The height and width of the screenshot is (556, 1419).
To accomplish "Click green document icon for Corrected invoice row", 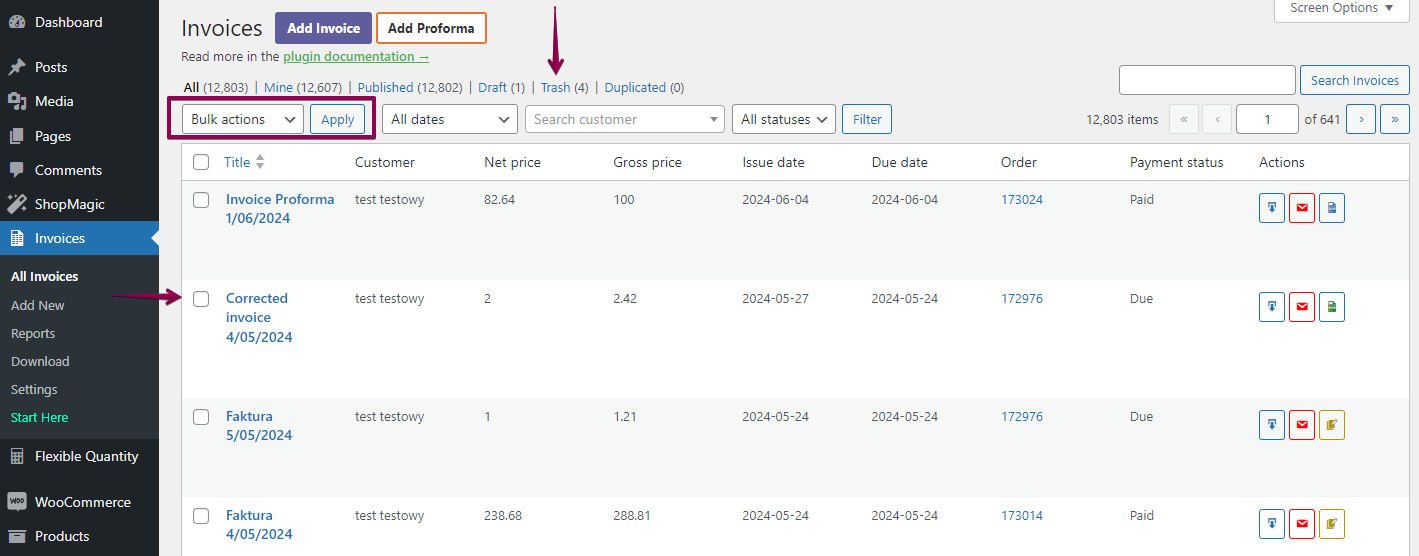I will point(1331,307).
